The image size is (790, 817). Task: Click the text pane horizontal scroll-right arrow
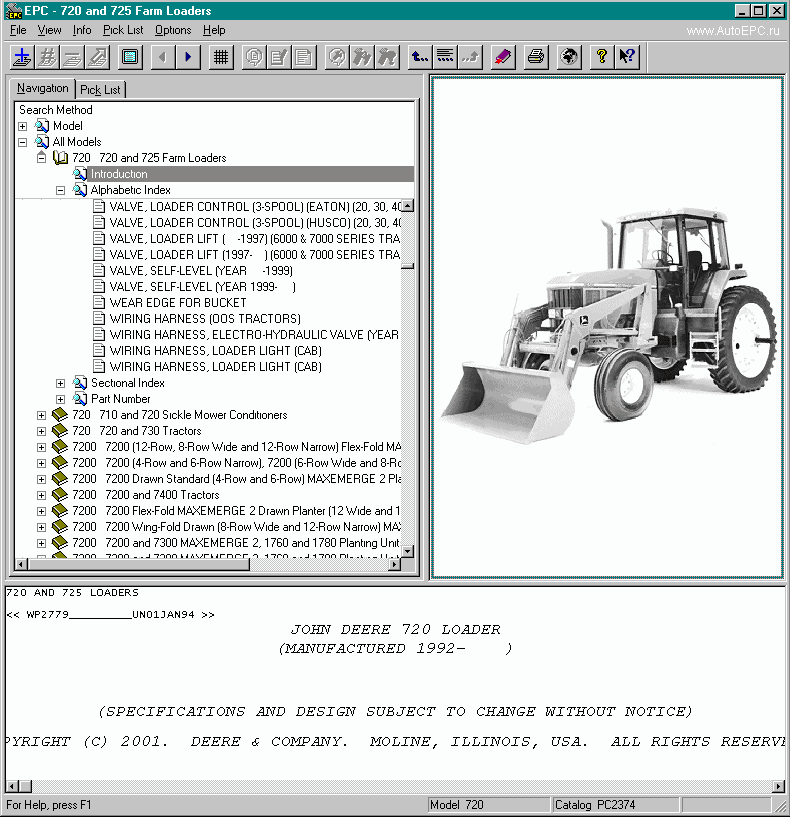(x=779, y=786)
